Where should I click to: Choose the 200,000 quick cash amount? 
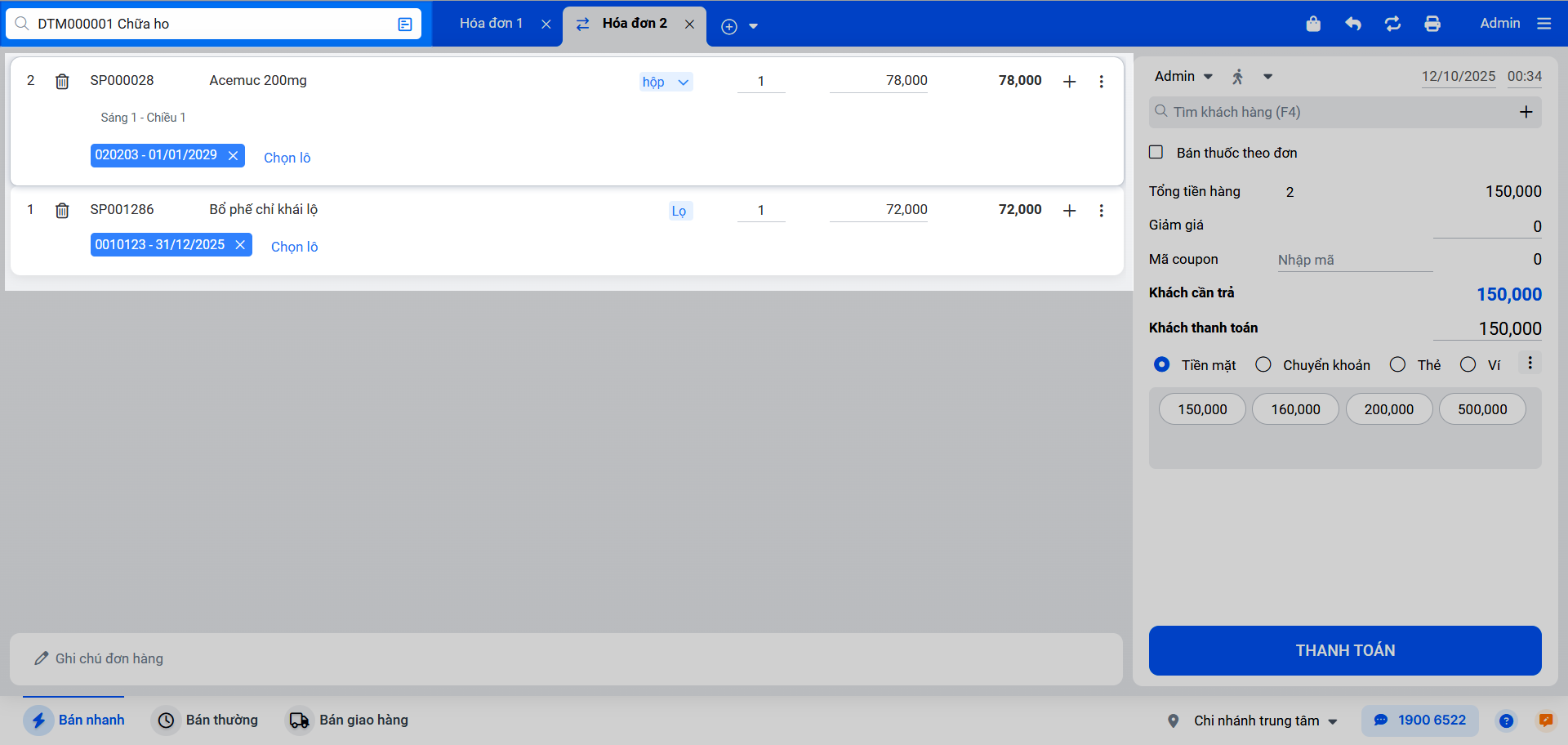(x=1389, y=409)
